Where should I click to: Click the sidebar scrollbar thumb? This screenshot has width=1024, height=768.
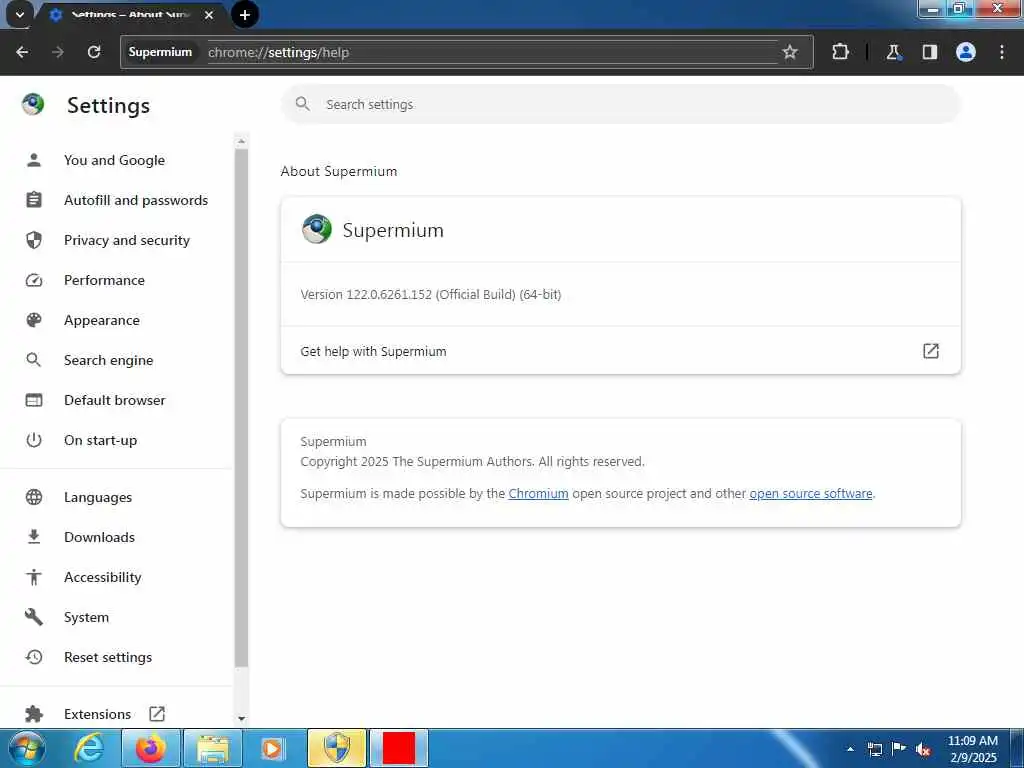[x=242, y=408]
